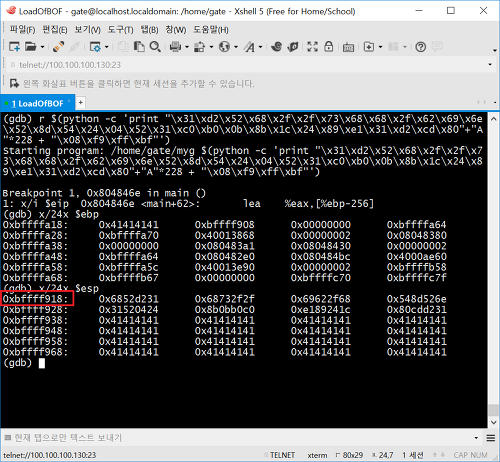Image resolution: width=500 pixels, height=462 pixels.
Task: Click the Font icon
Action: 249,47
